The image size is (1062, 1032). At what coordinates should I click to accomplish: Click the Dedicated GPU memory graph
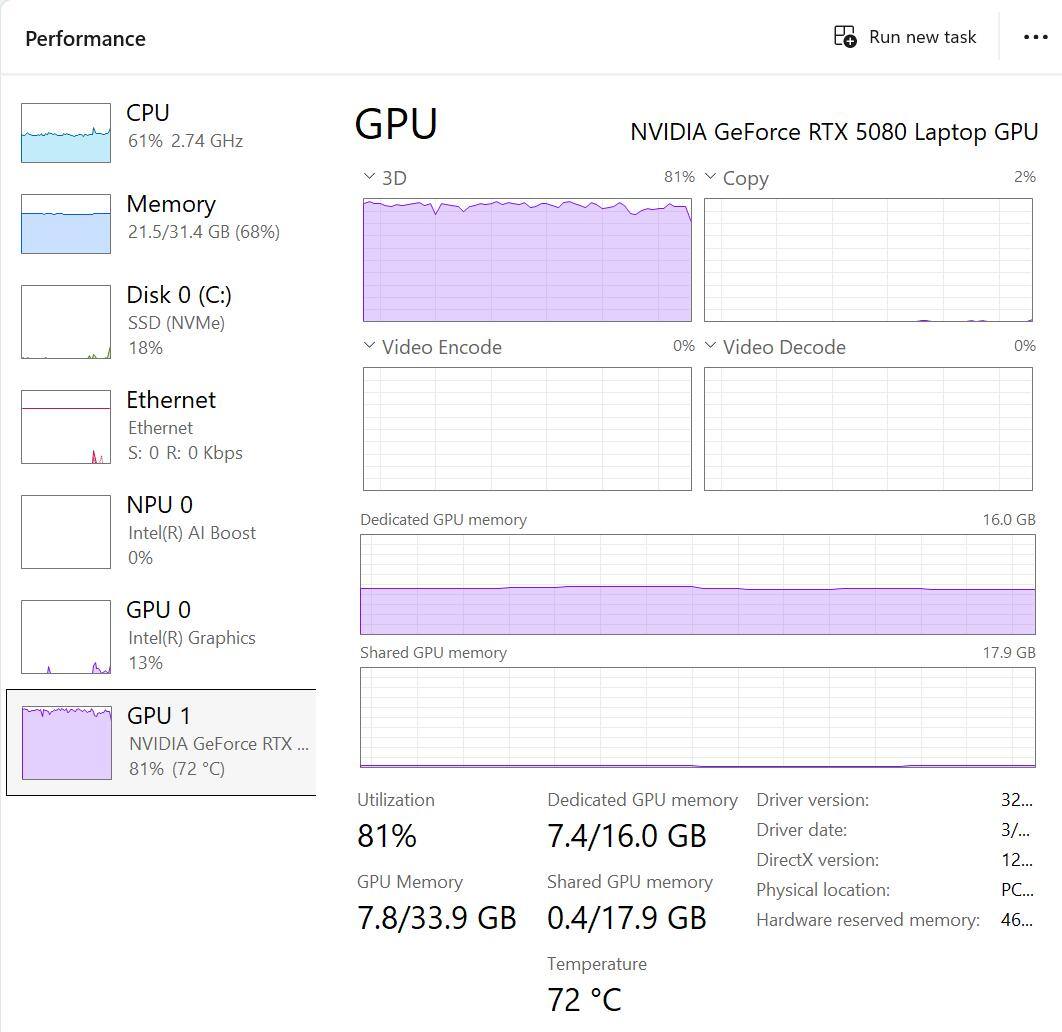[697, 584]
